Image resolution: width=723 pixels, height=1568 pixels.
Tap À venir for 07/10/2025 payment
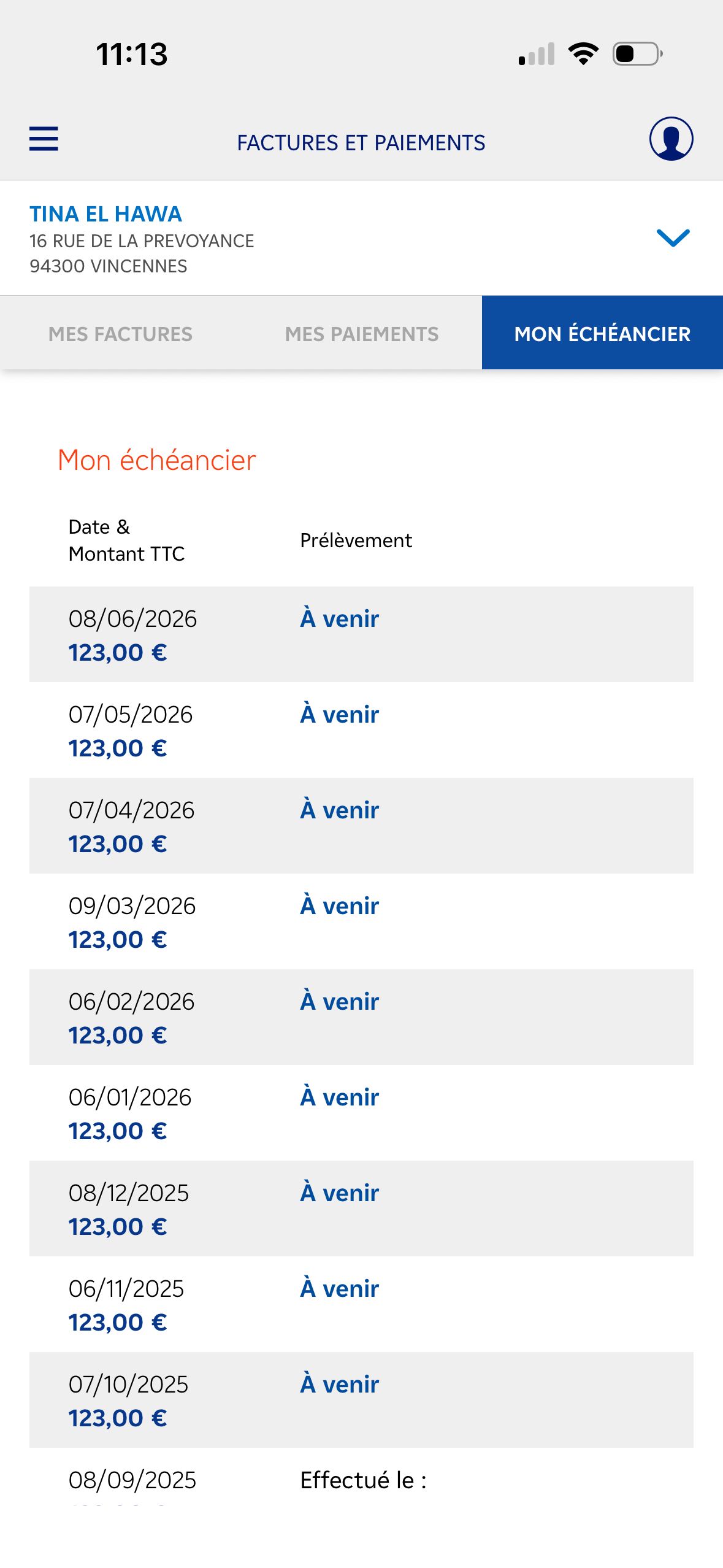339,1384
